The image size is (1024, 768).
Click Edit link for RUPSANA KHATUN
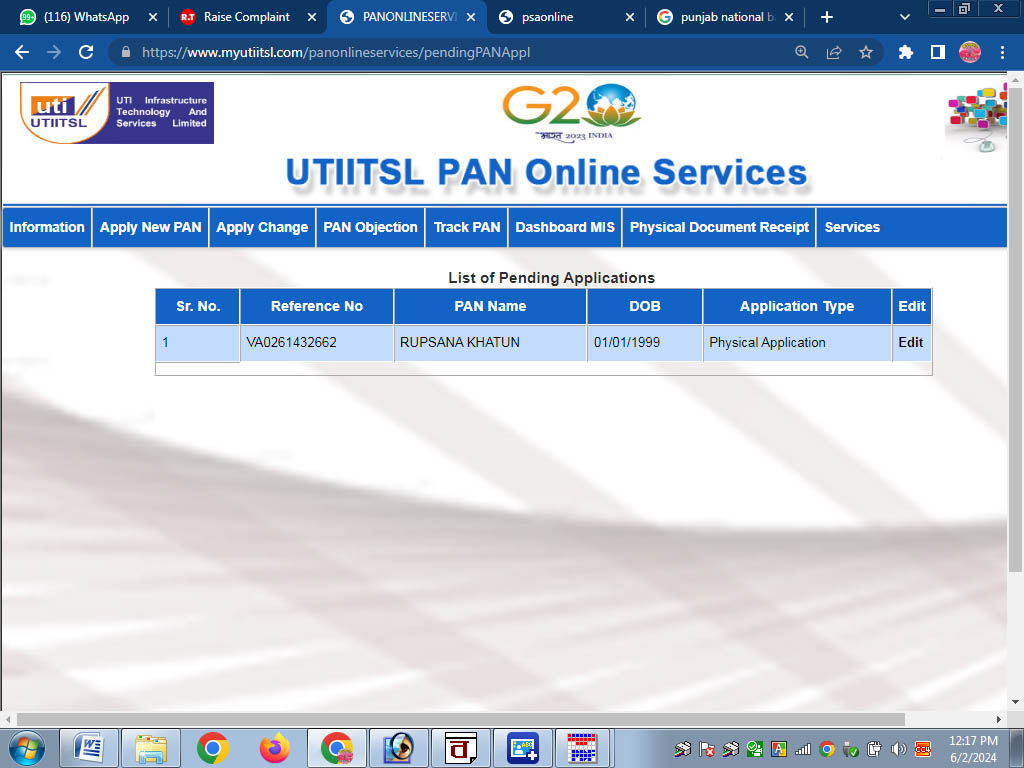point(910,342)
